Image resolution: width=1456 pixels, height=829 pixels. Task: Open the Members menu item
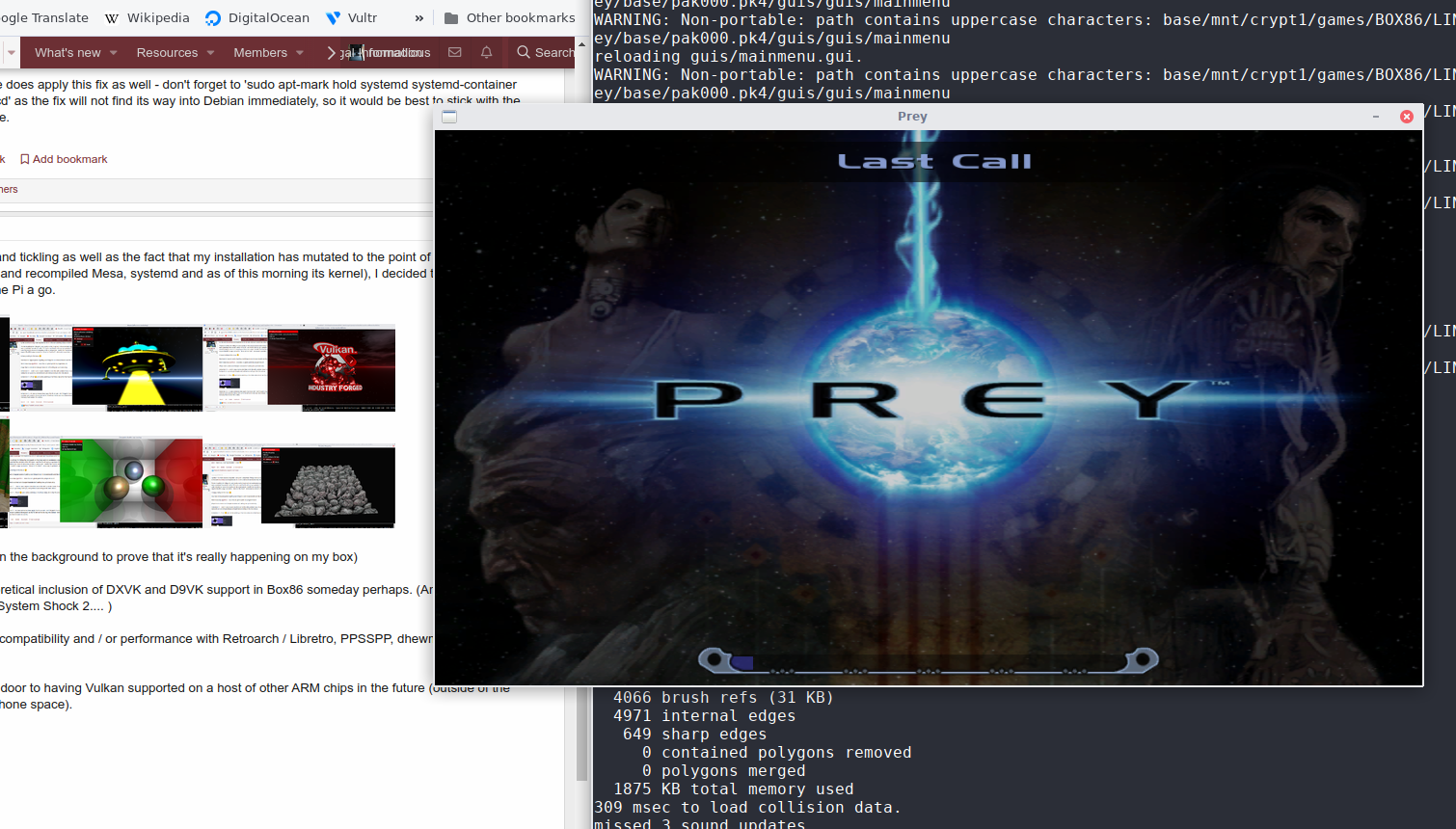point(259,52)
